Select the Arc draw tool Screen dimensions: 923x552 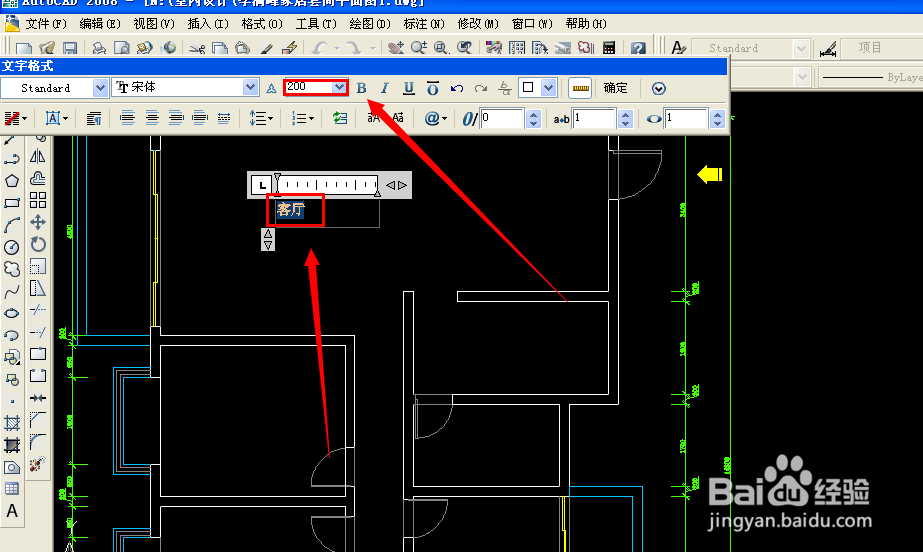click(12, 225)
